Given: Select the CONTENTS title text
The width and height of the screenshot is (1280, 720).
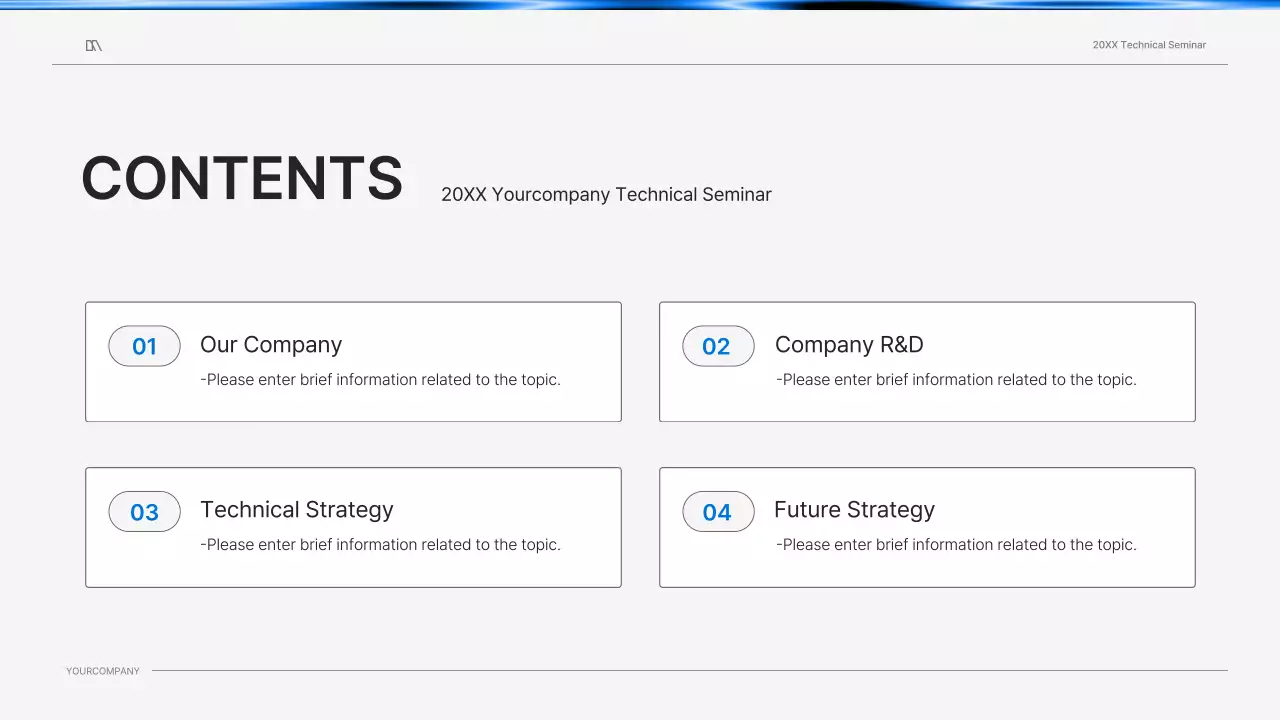Looking at the screenshot, I should [242, 179].
